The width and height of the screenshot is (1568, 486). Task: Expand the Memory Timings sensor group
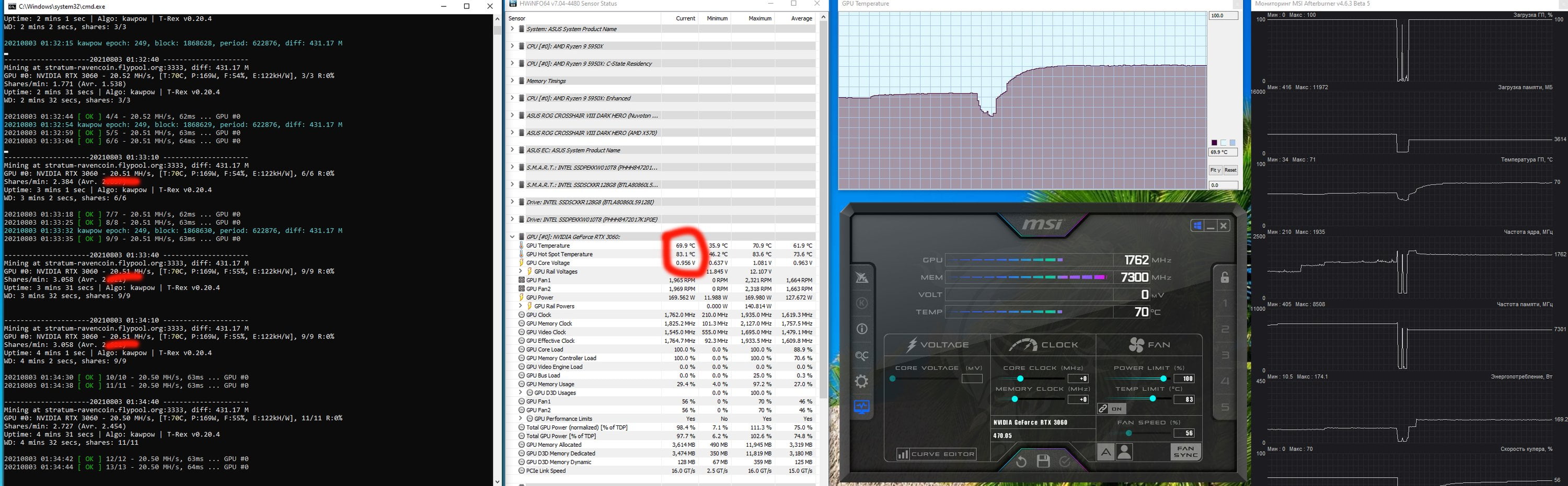(x=512, y=80)
